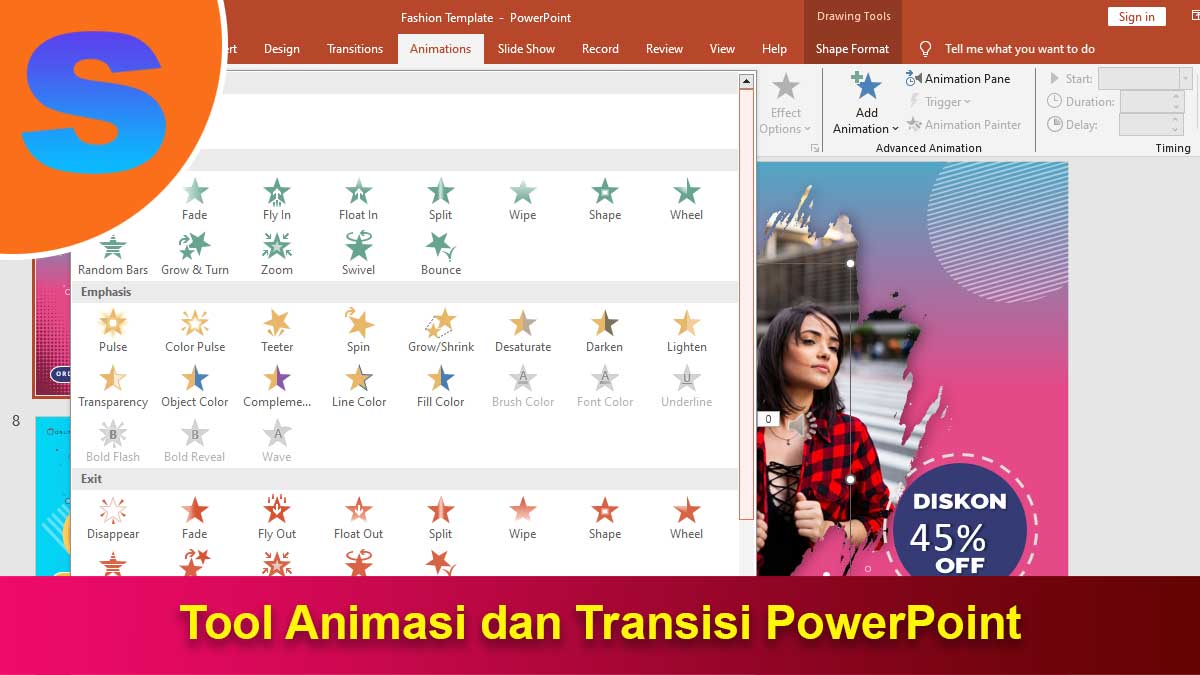Select the Transparency emphasis effect
Screen dimensions: 1200x675
[x=113, y=386]
